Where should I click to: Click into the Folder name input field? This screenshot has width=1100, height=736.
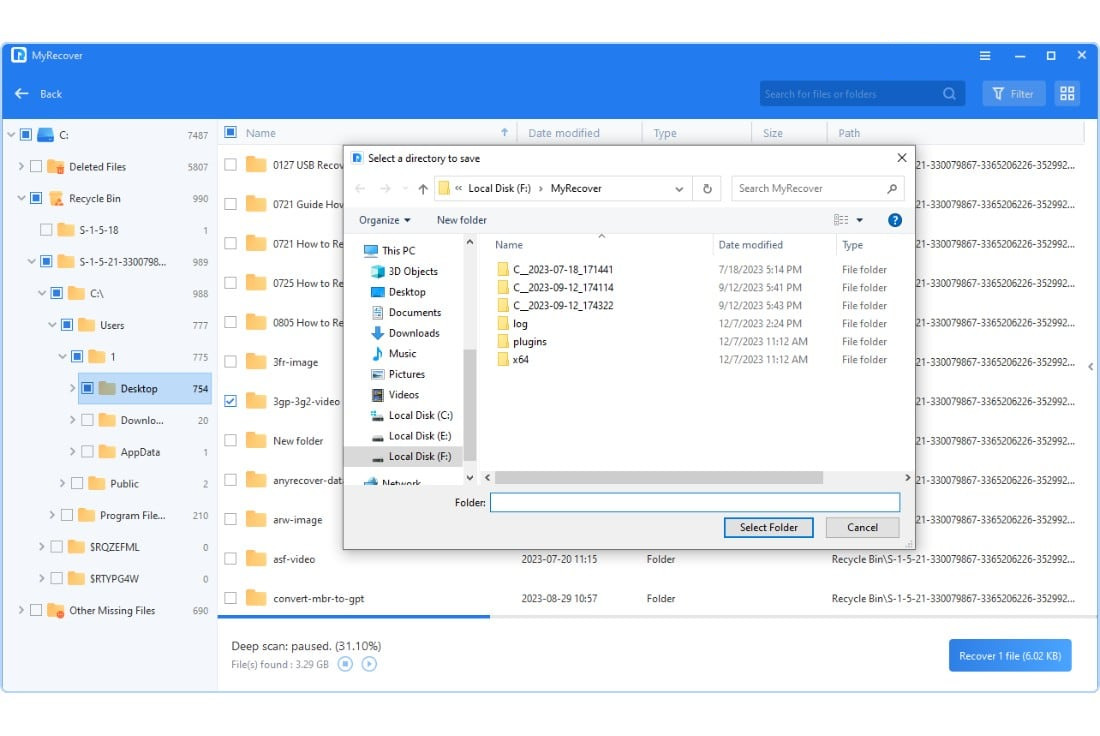(694, 502)
